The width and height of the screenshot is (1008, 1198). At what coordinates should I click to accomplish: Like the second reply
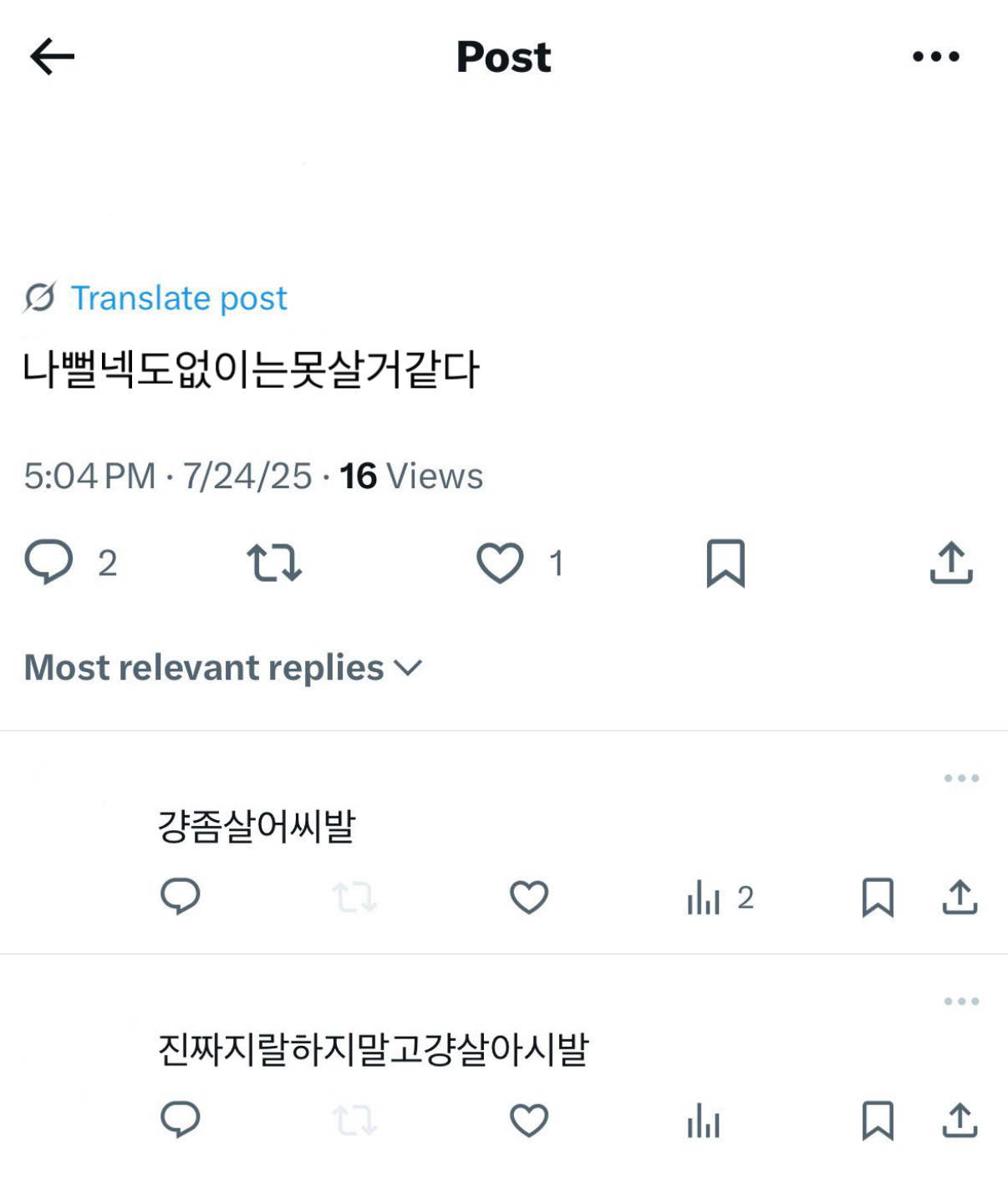tap(529, 1120)
